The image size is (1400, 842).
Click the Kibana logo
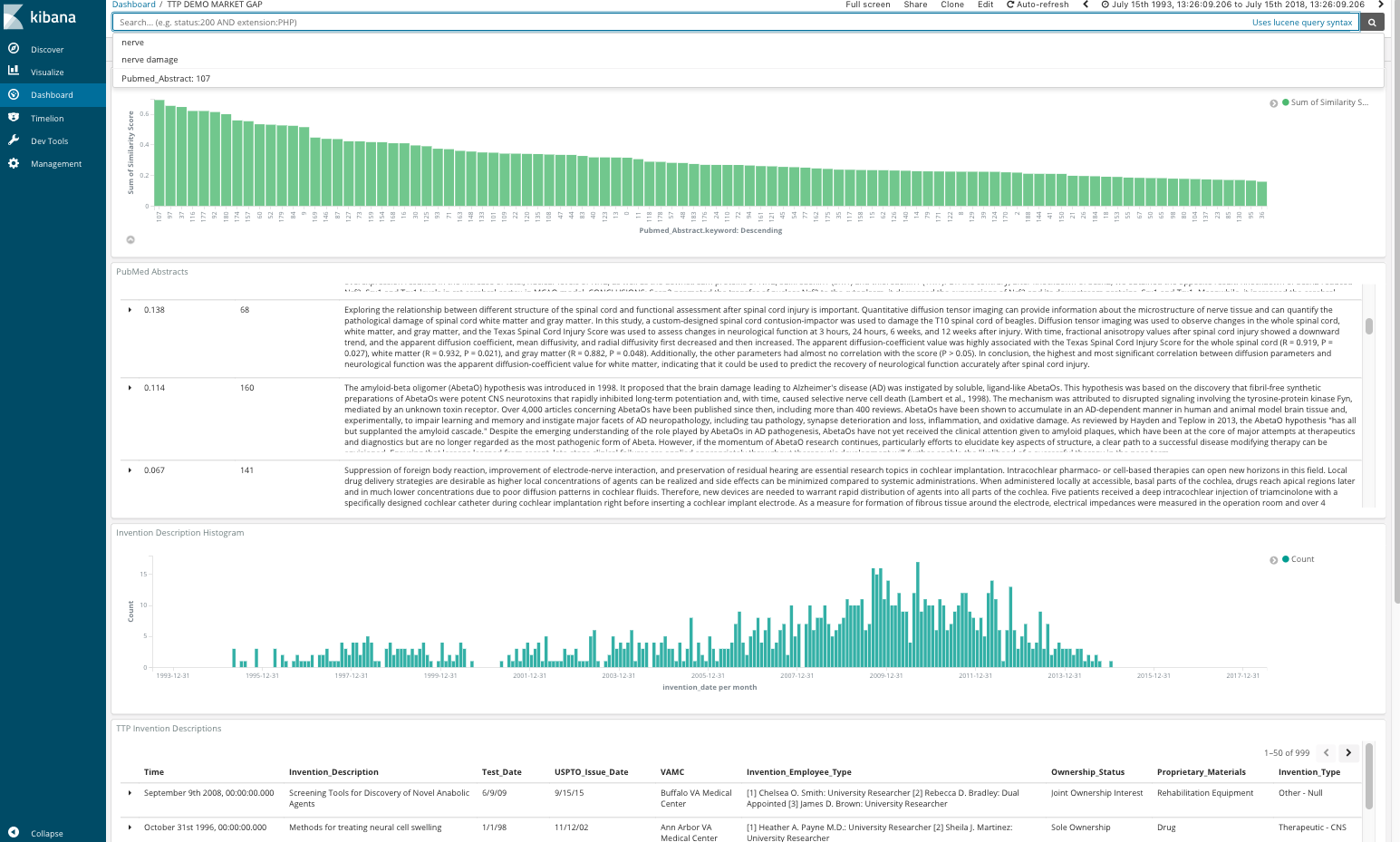(x=41, y=17)
